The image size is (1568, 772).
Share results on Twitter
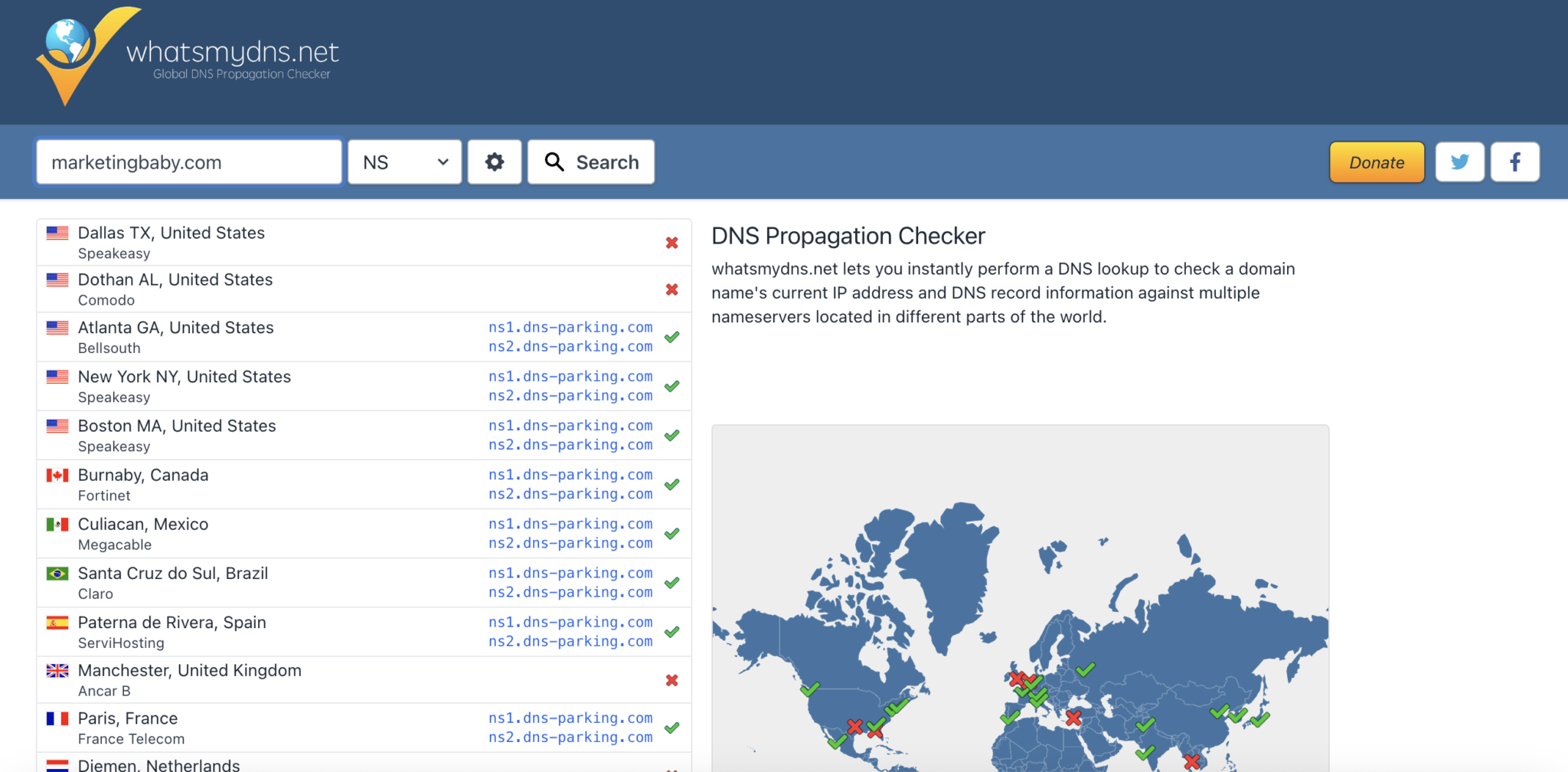pyautogui.click(x=1459, y=162)
